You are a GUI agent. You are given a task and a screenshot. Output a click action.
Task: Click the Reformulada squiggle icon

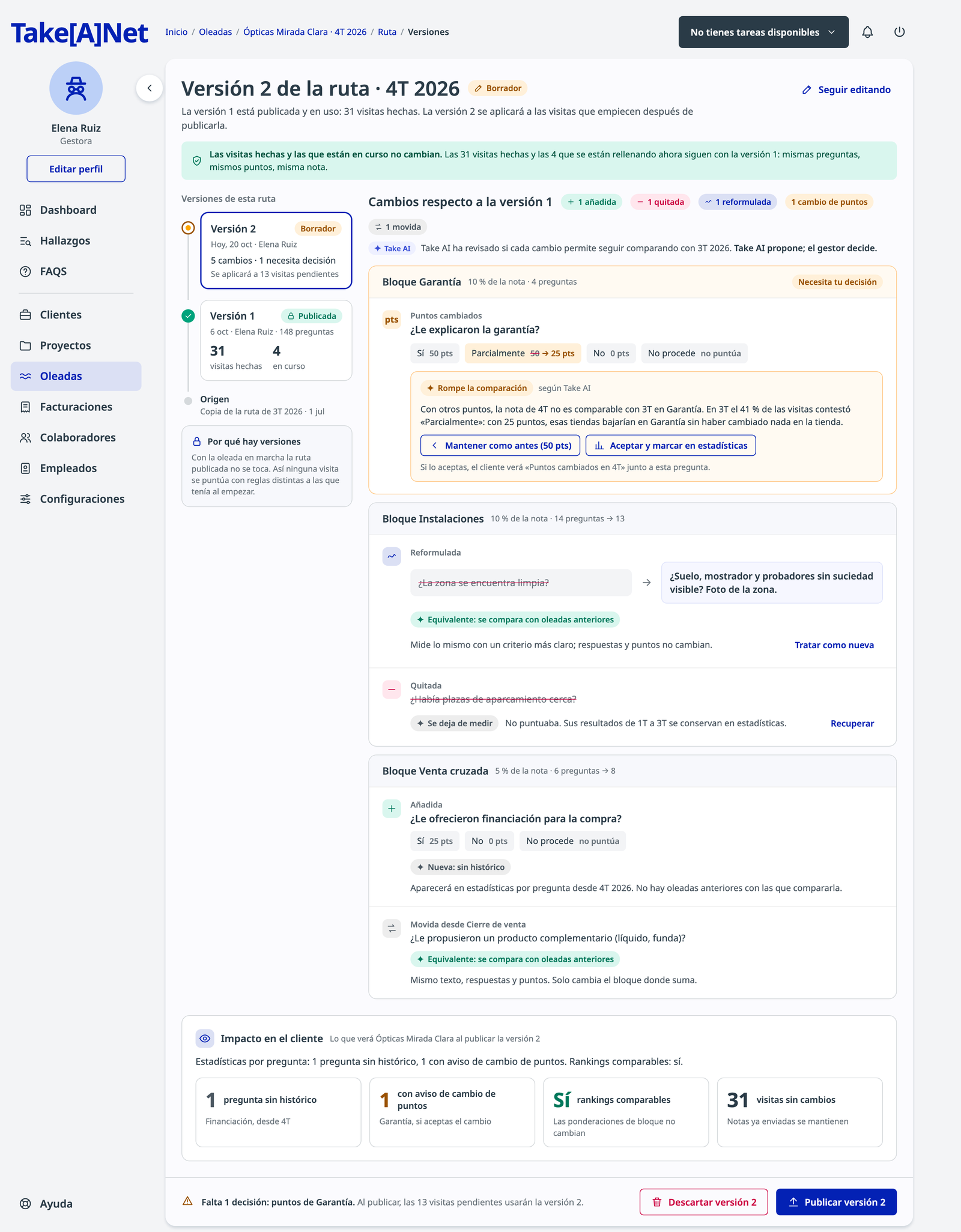392,556
